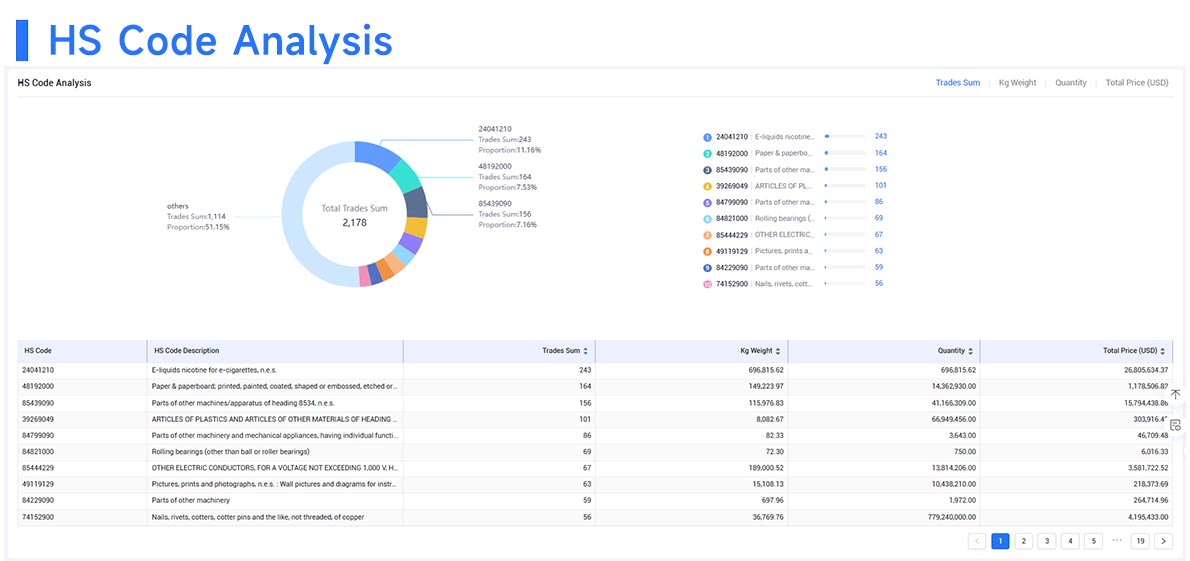Click the back-to-top arrow icon
This screenshot has height=561, width=1190.
[x=1176, y=395]
